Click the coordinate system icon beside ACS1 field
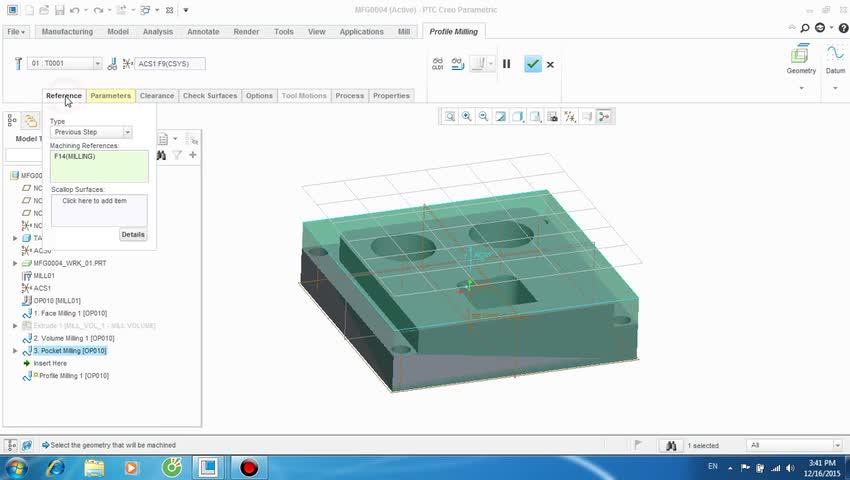This screenshot has height=480, width=850. [127, 64]
